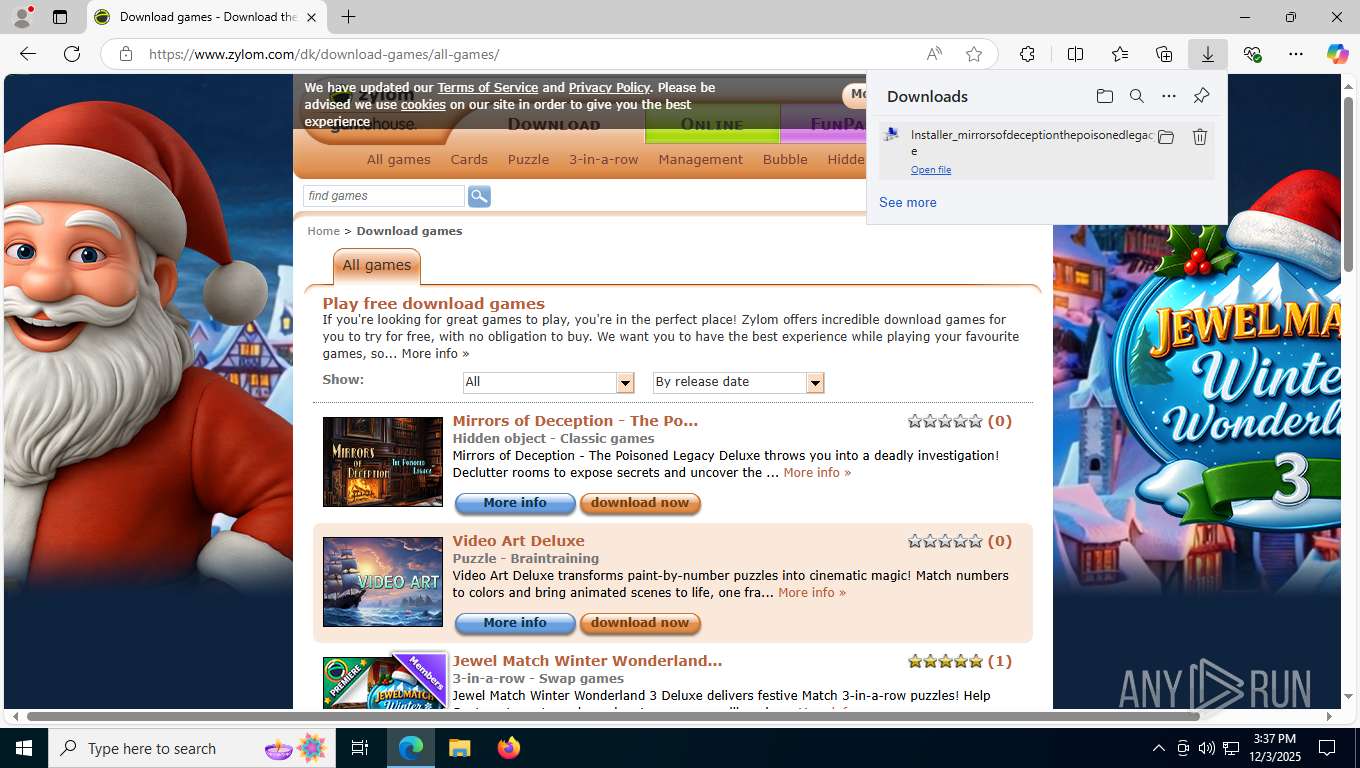Open browser Extensions icon
This screenshot has height=768, width=1360.
[1027, 54]
